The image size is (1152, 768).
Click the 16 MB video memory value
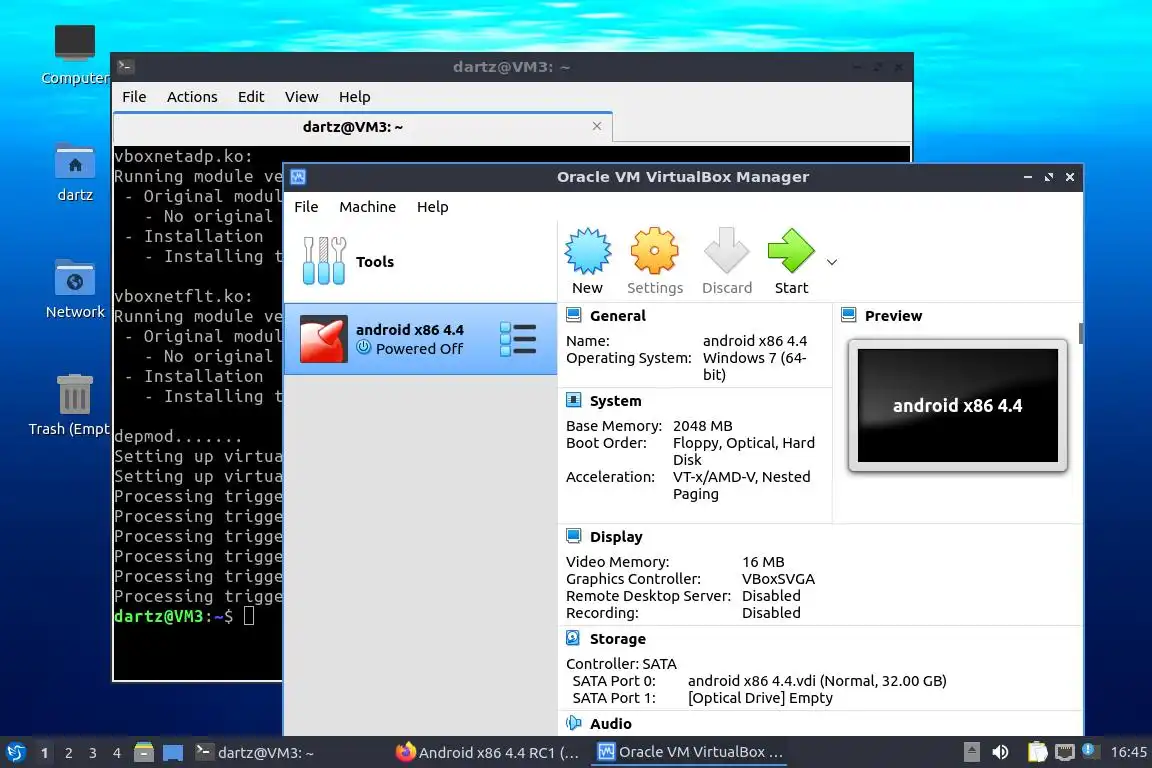pyautogui.click(x=763, y=562)
